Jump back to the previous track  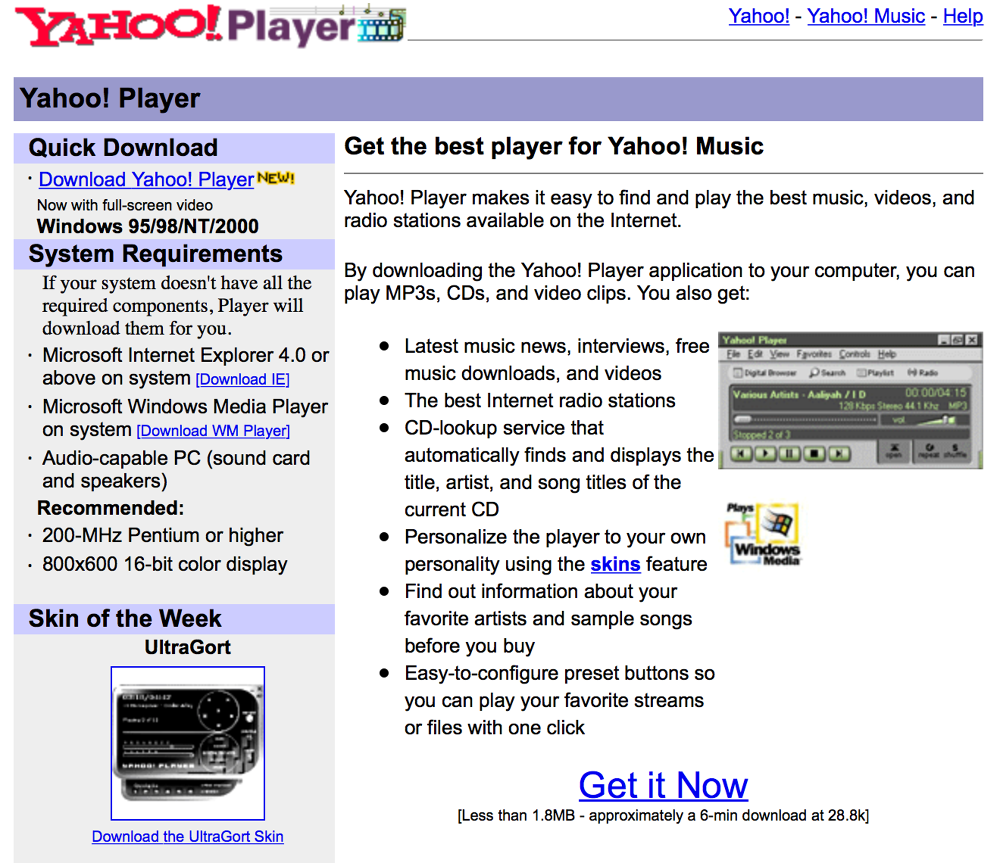741,453
